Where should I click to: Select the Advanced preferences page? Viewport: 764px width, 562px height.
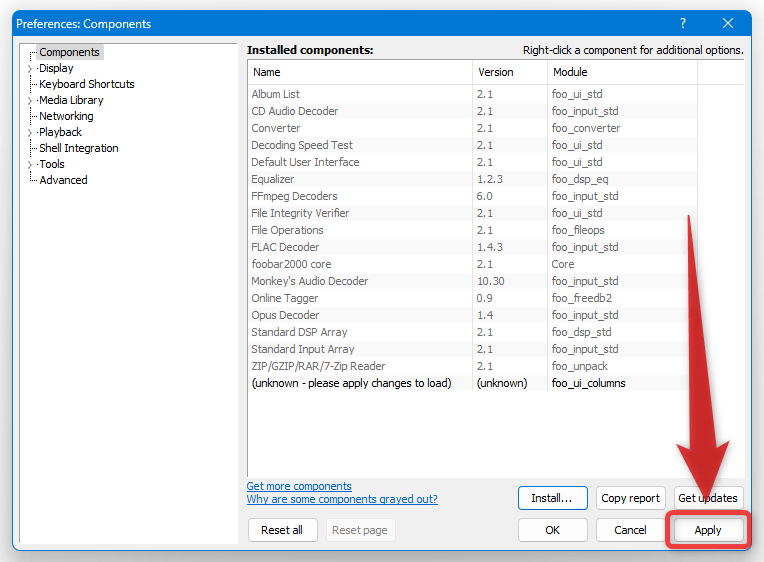(63, 180)
